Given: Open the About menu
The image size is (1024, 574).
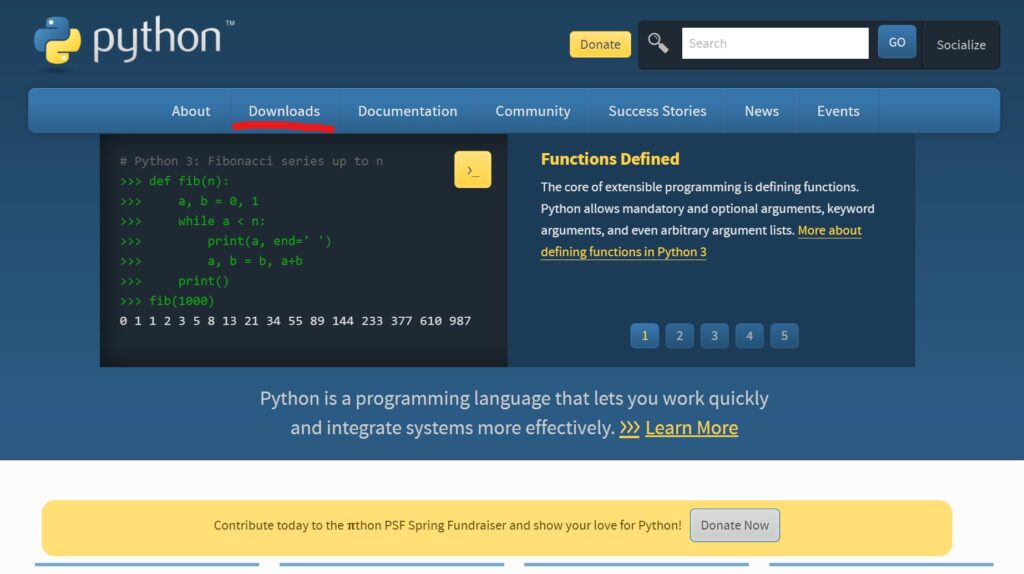Looking at the screenshot, I should [x=191, y=111].
